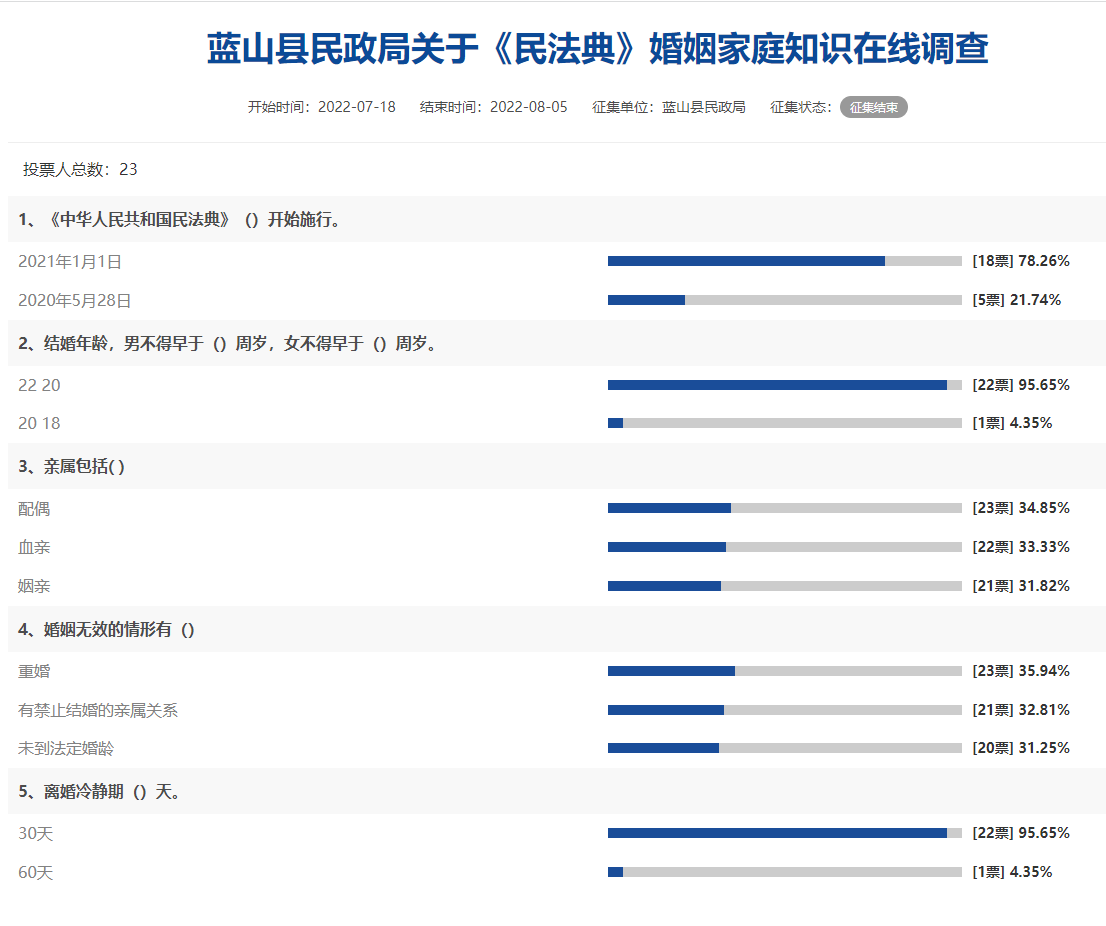Click progress bar for 2020年5月28日
The width and height of the screenshot is (1106, 926).
point(784,300)
